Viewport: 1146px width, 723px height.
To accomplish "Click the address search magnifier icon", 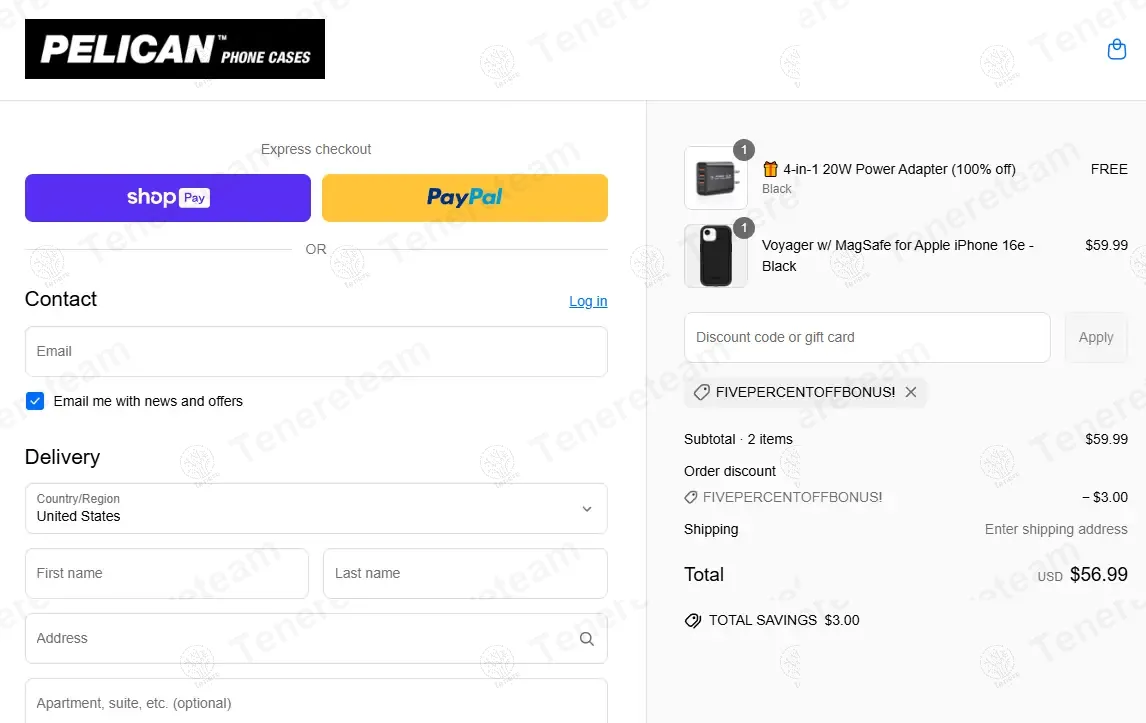I will [587, 639].
